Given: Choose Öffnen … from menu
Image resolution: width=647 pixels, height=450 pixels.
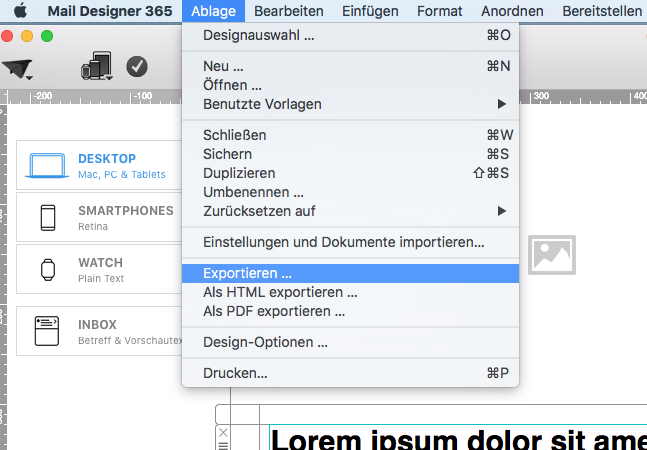Looking at the screenshot, I should coord(350,85).
